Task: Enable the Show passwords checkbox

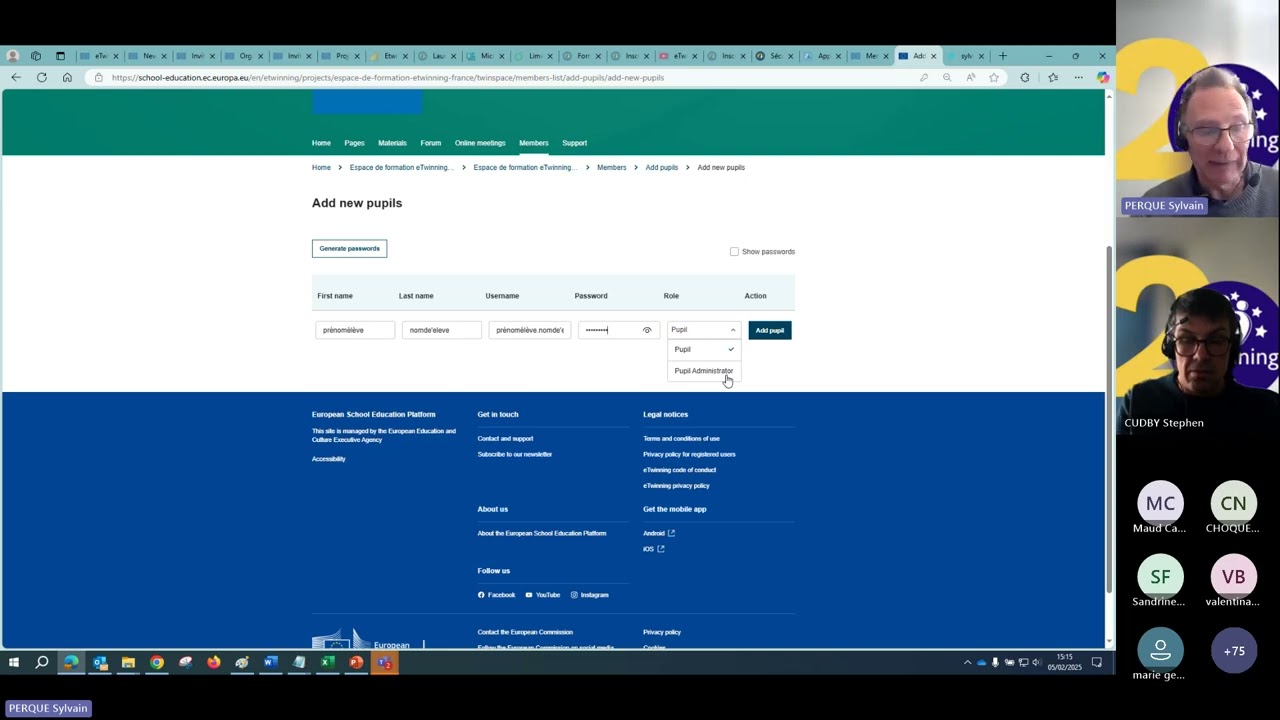Action: [x=734, y=252]
